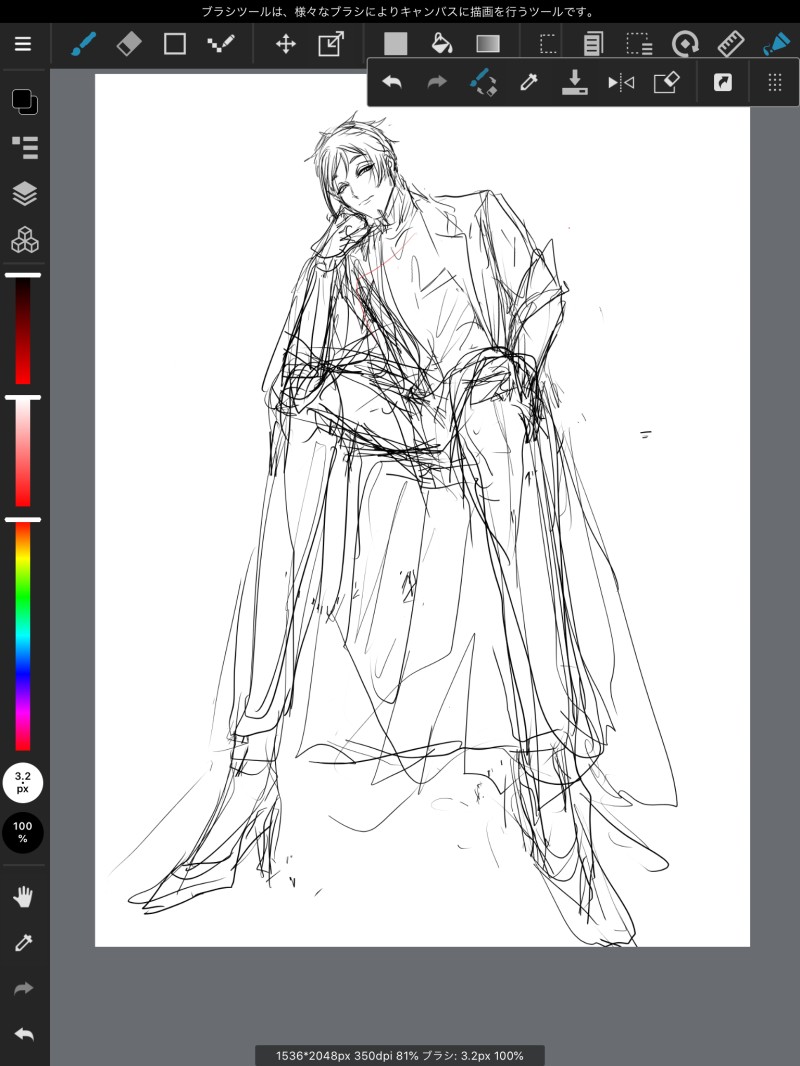Screen dimensions: 800x1066
Task: Open the copy and paste menu
Action: pyautogui.click(x=593, y=44)
